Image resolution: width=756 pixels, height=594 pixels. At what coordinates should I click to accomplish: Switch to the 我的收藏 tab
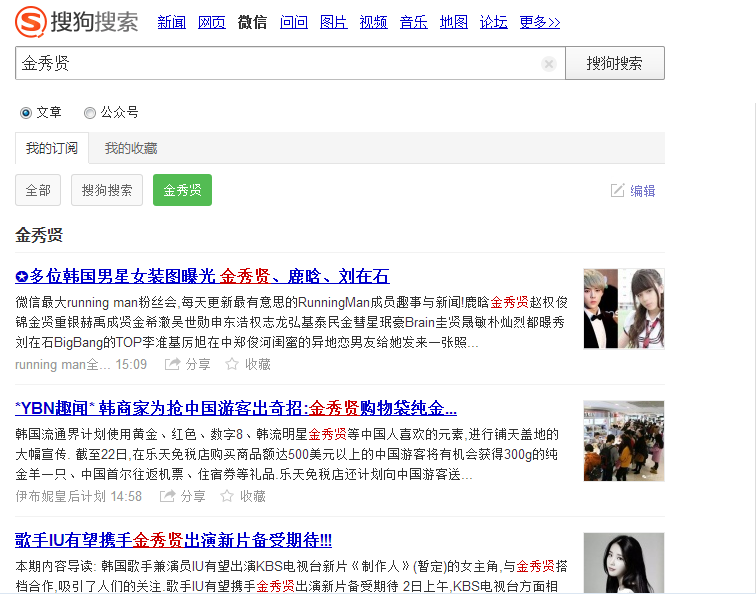click(131, 148)
